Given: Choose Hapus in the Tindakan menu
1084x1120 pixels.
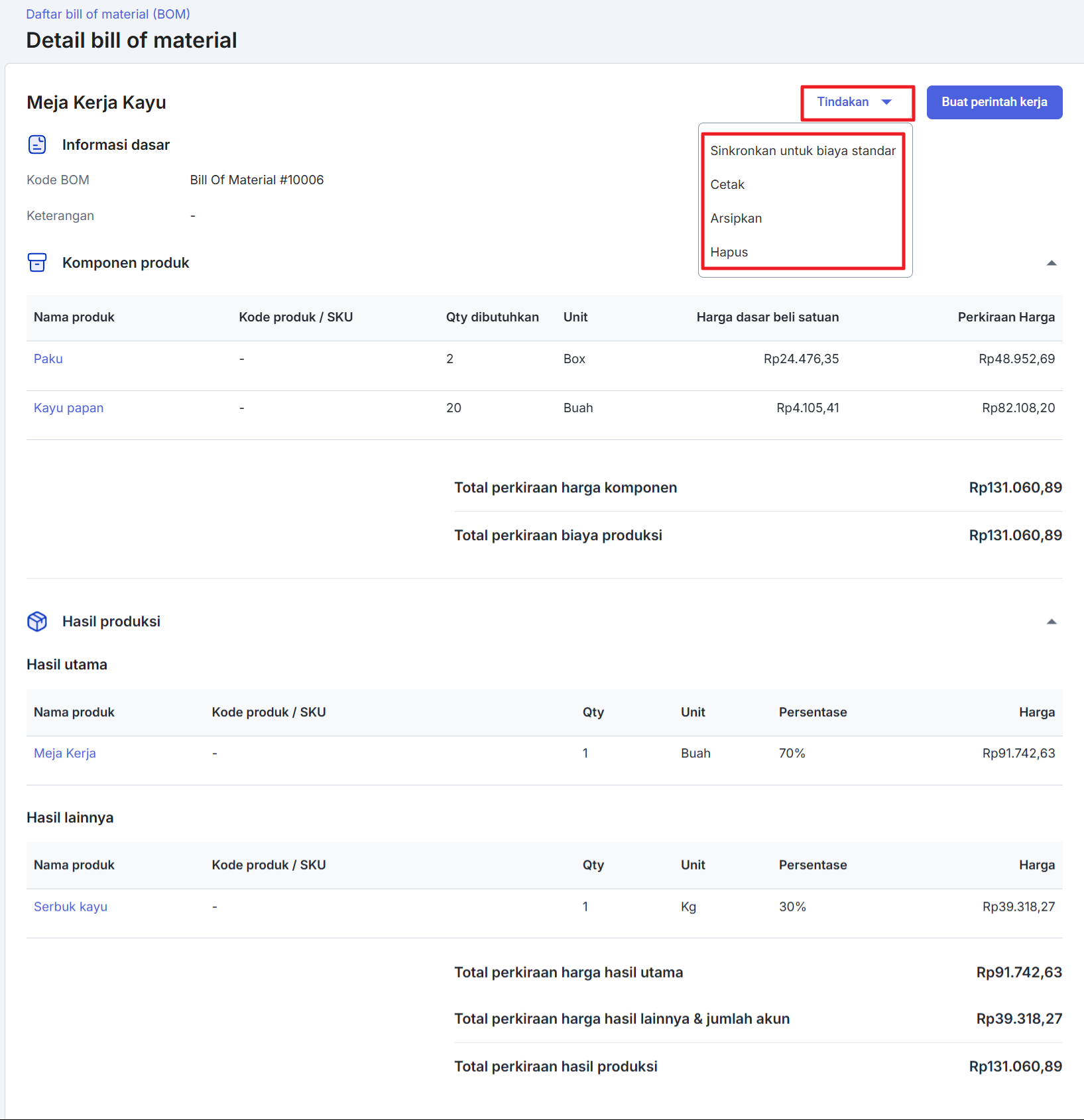Looking at the screenshot, I should click(x=729, y=252).
